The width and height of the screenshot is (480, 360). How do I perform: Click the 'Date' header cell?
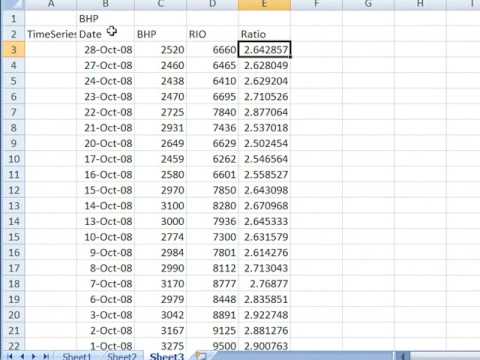click(106, 34)
